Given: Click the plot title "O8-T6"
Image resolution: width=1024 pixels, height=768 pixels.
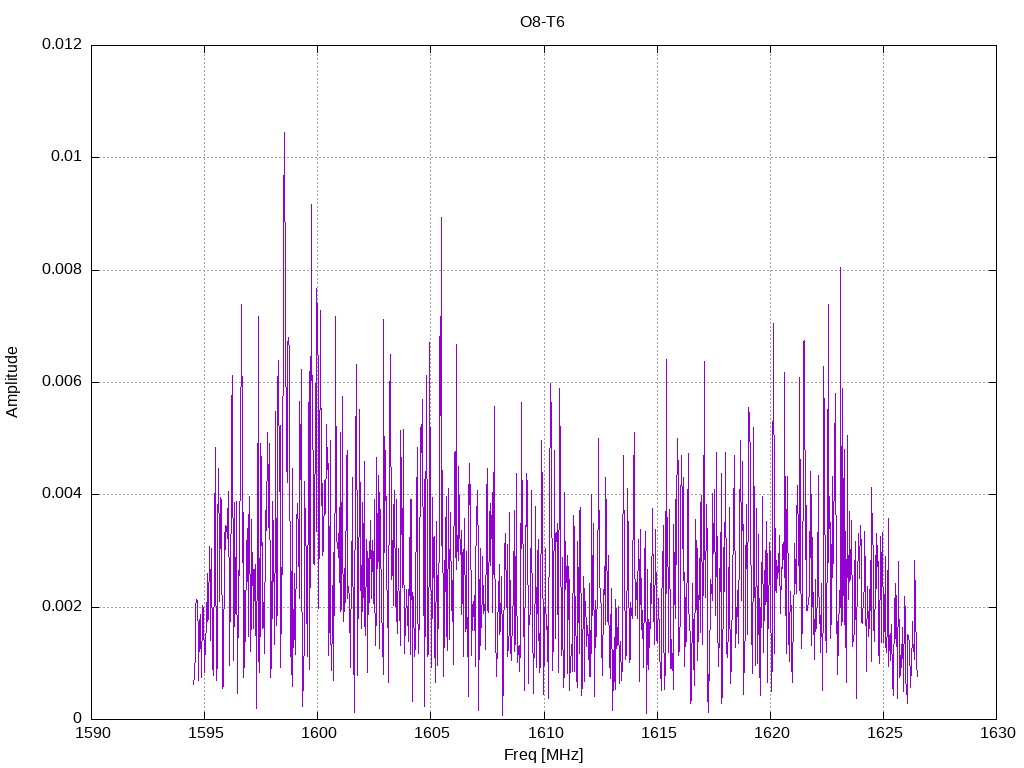Looking at the screenshot, I should click(x=542, y=22).
